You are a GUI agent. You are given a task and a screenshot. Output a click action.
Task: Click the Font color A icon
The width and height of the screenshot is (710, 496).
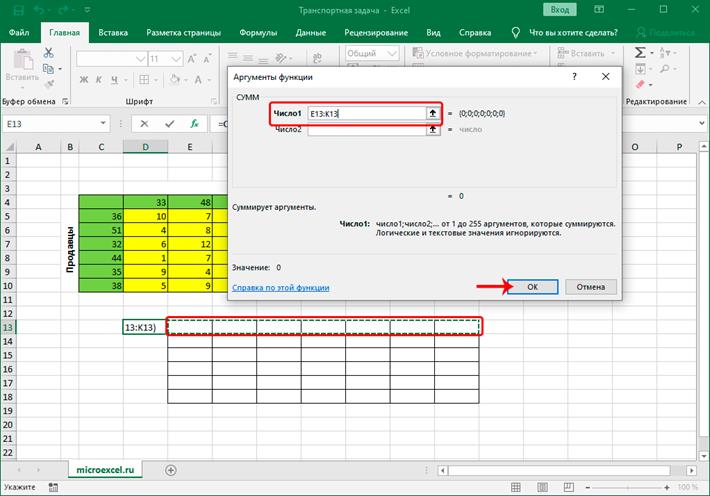(x=198, y=80)
